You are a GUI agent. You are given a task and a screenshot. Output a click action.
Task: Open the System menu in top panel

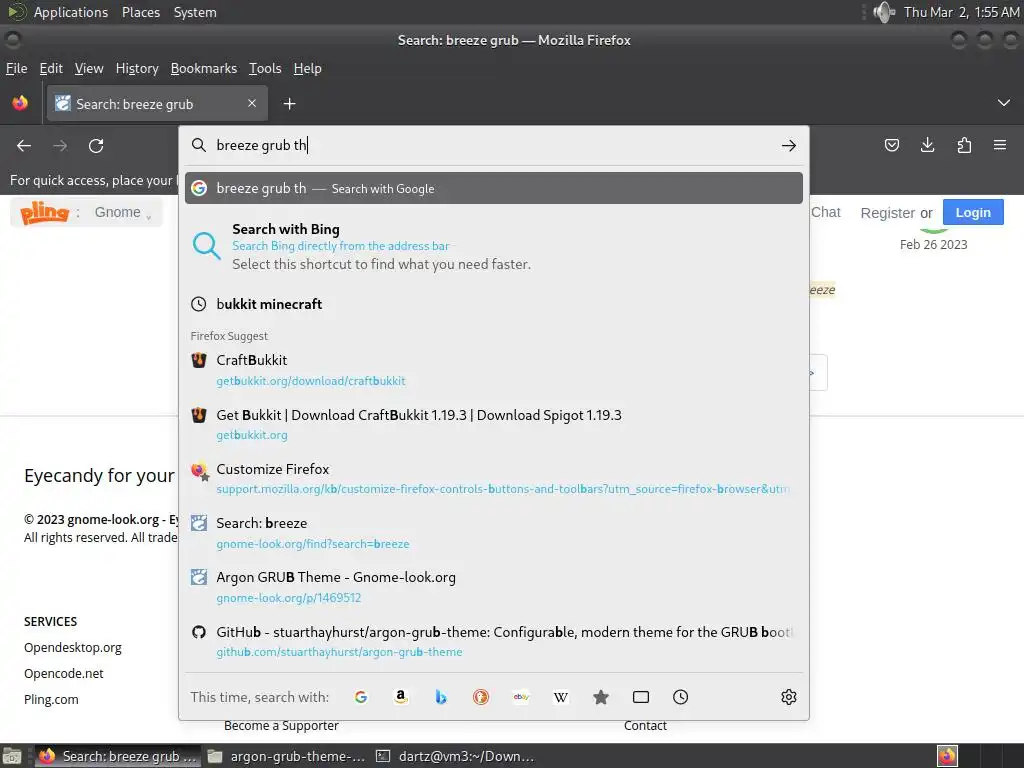pos(195,12)
